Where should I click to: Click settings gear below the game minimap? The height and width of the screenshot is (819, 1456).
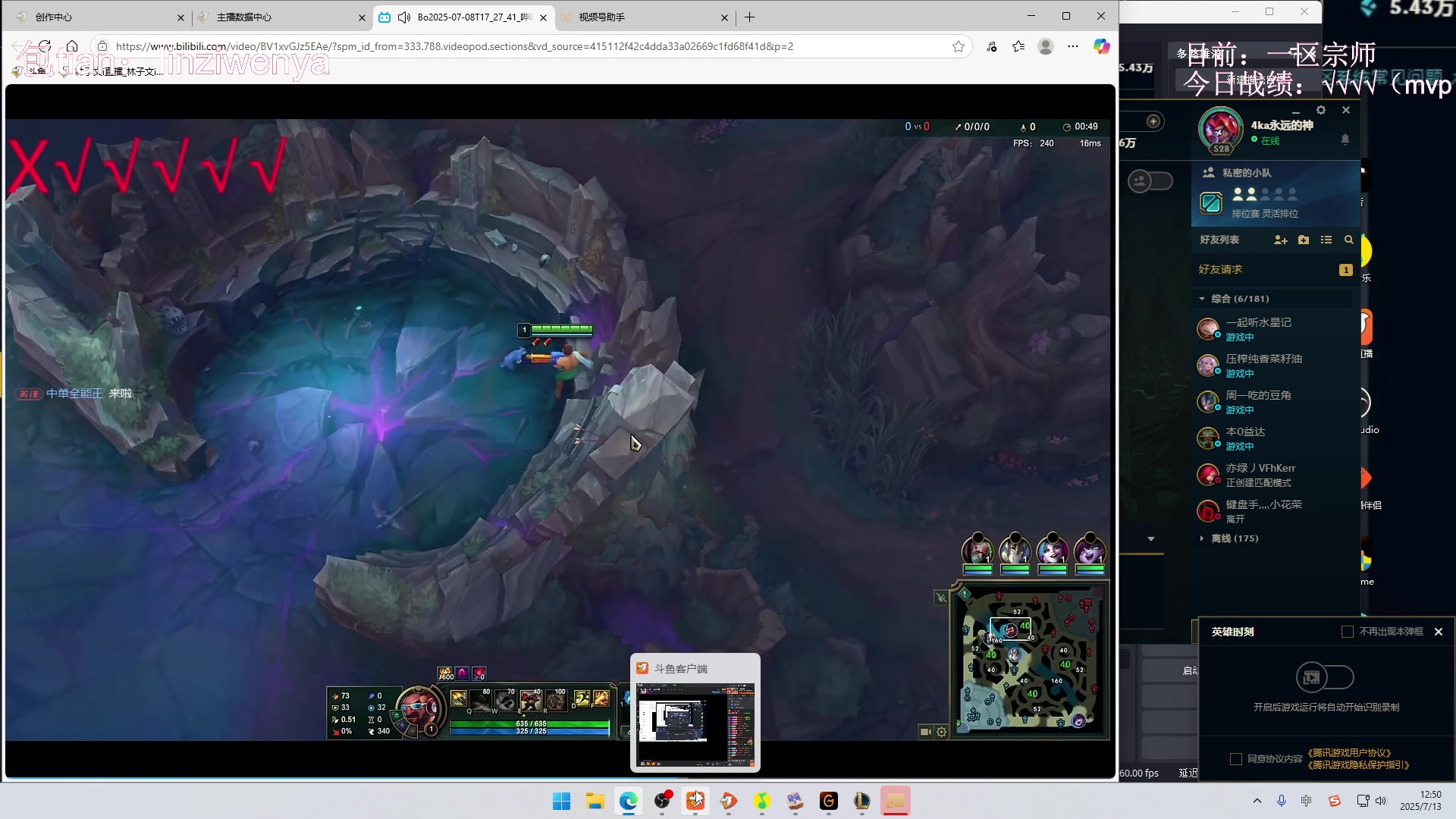click(x=941, y=732)
